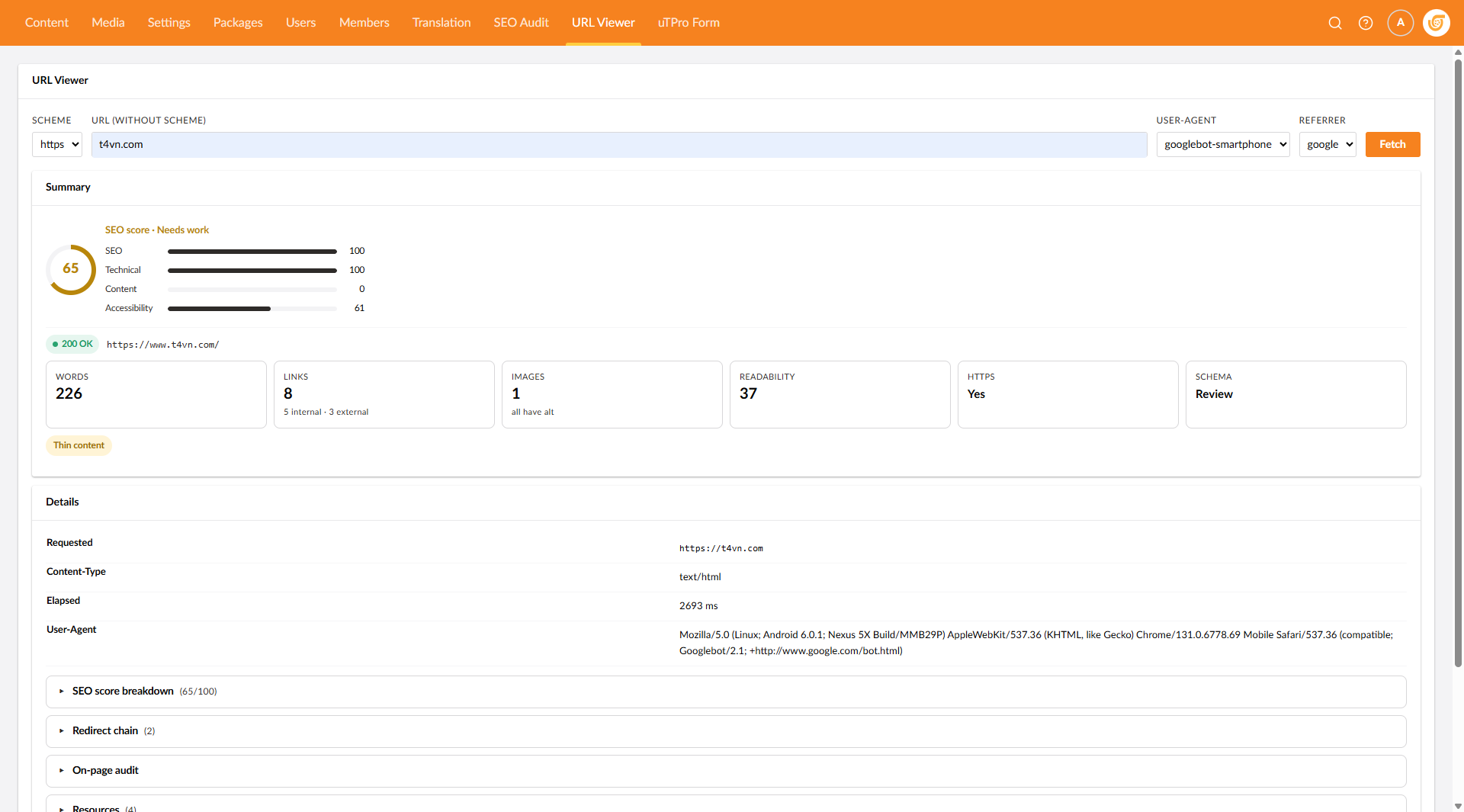Click the Umbraco logo icon
Image resolution: width=1464 pixels, height=812 pixels.
coord(1437,23)
